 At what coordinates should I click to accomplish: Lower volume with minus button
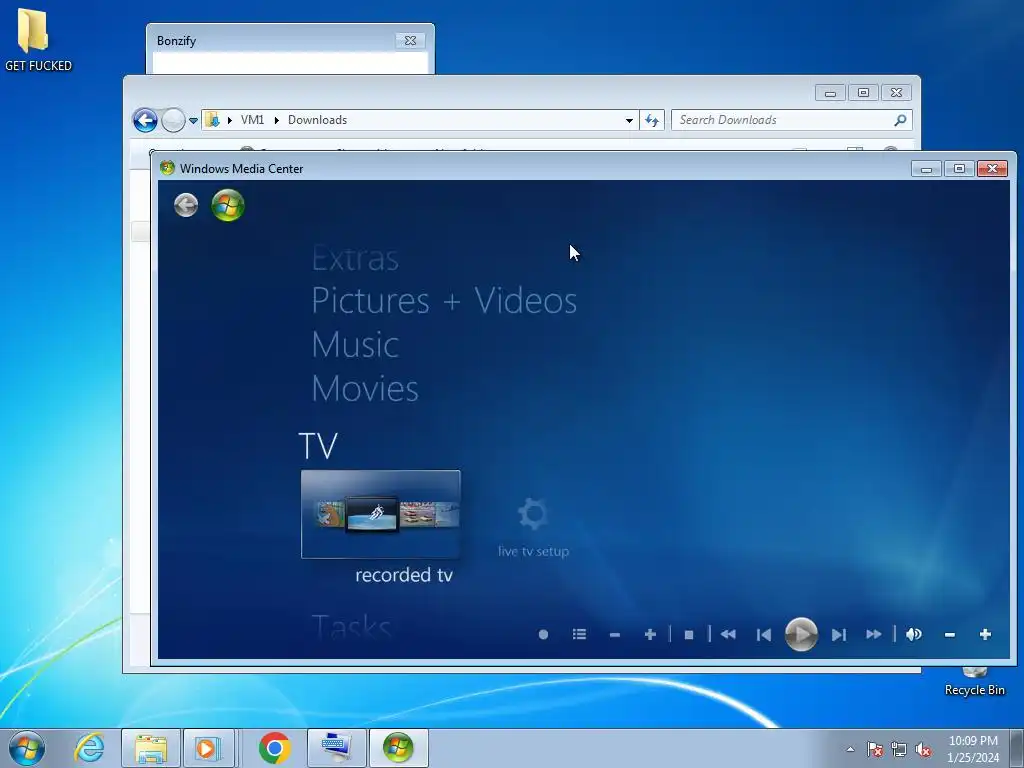[950, 634]
